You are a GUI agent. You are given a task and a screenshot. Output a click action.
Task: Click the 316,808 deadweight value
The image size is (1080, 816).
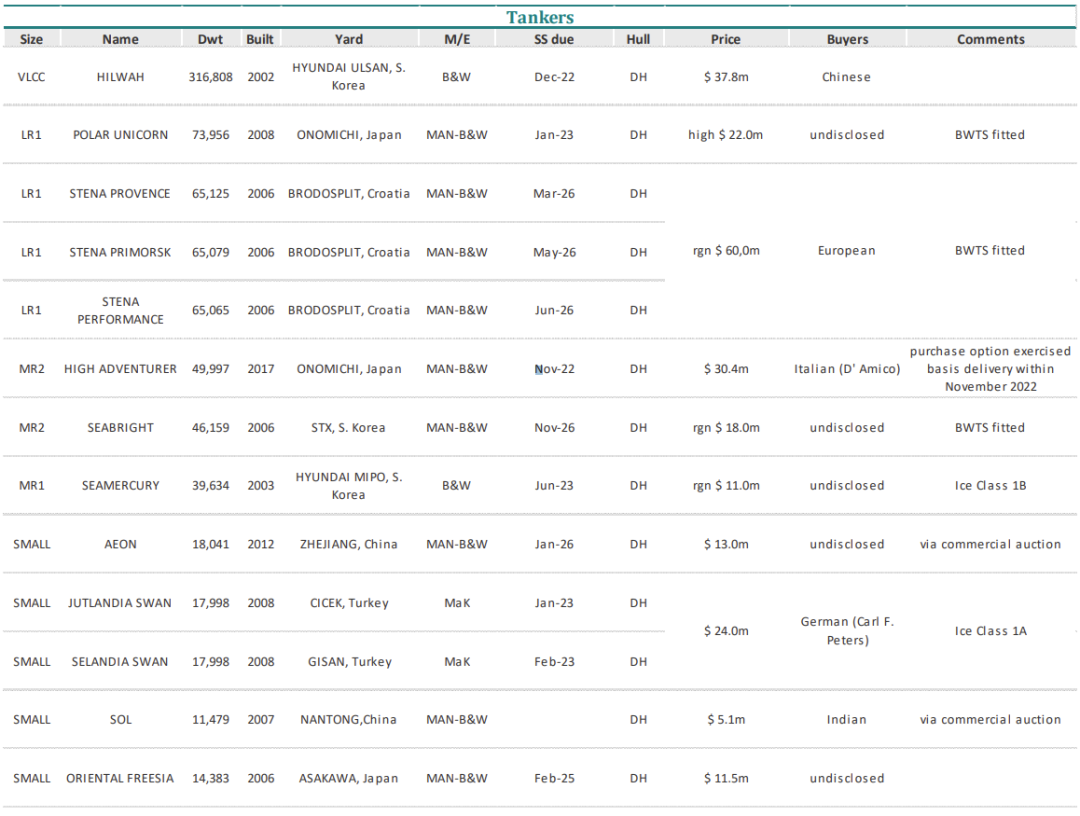coord(210,77)
